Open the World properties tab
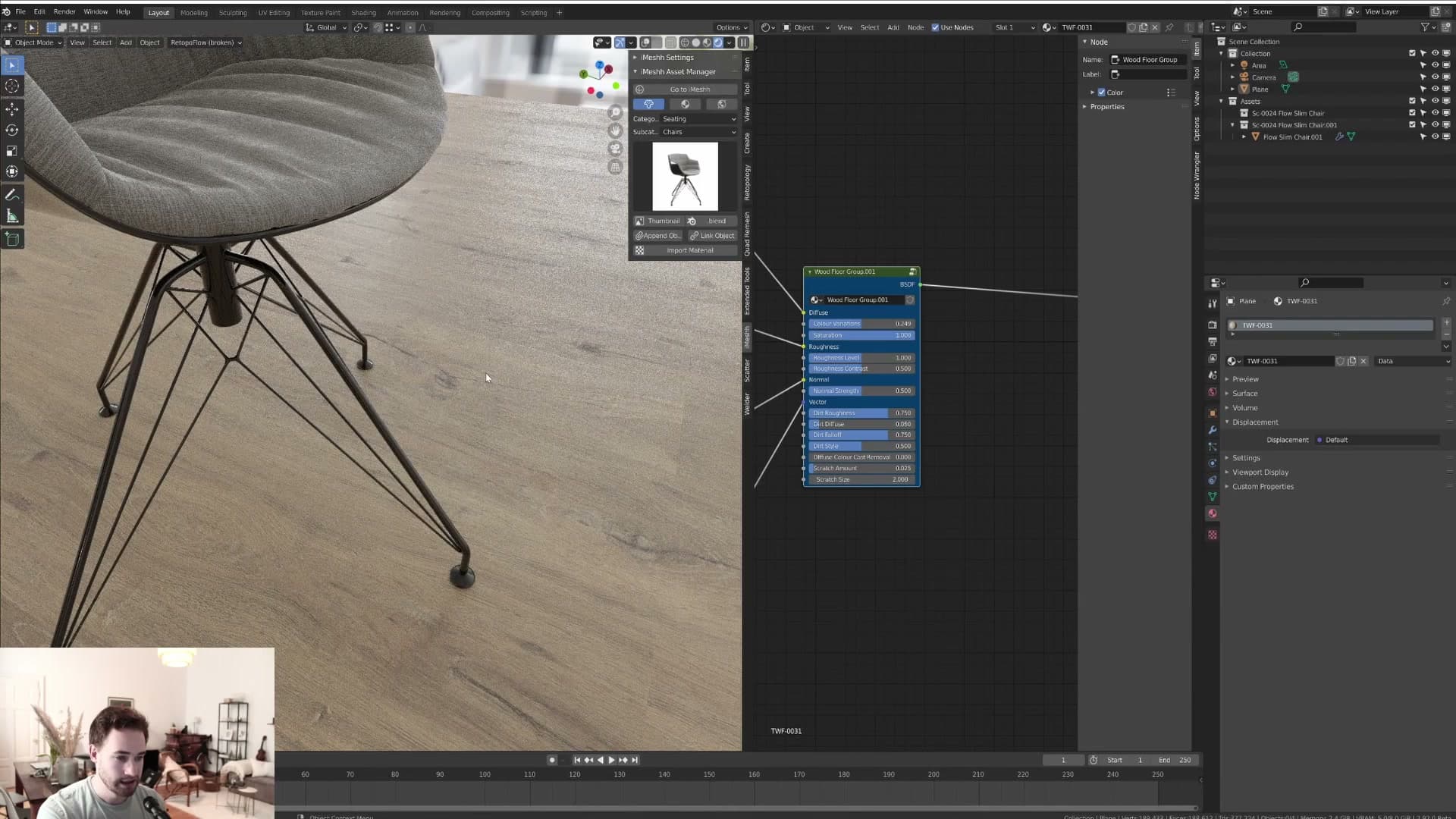This screenshot has height=819, width=1456. pos(1213,392)
